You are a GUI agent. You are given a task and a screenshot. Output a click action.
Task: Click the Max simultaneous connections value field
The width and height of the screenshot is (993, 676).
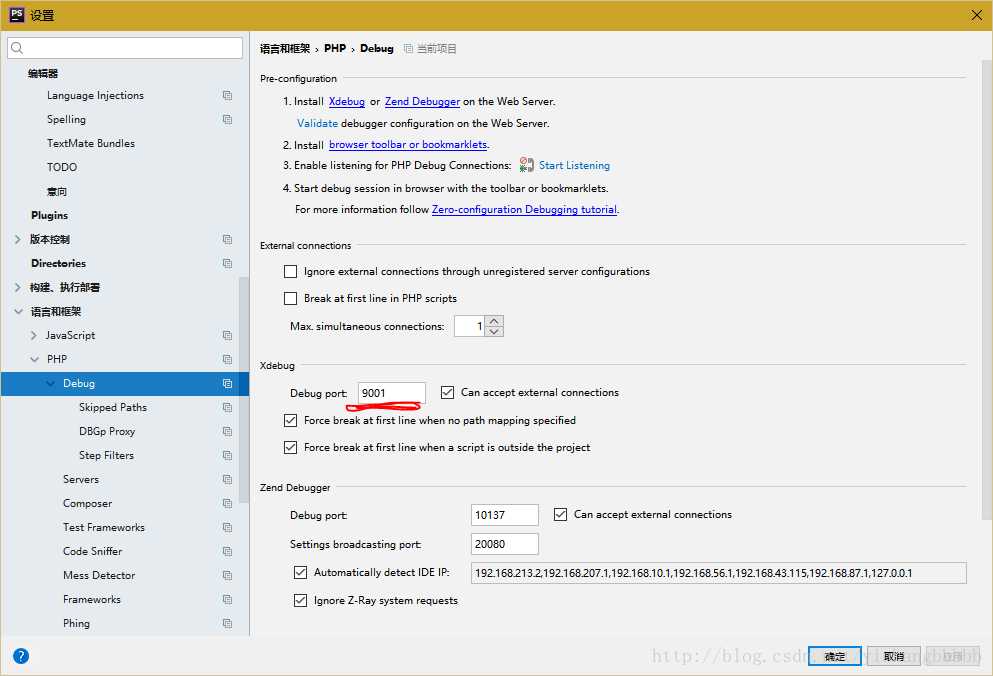[x=469, y=326]
